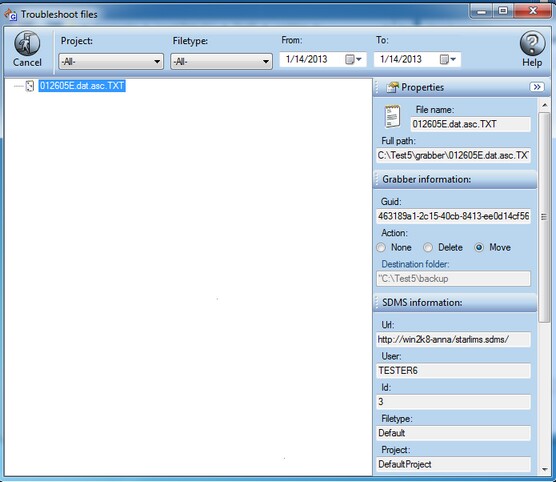Screen dimensions: 556x482
Task: Click the Destination folder text field
Action: (x=454, y=279)
